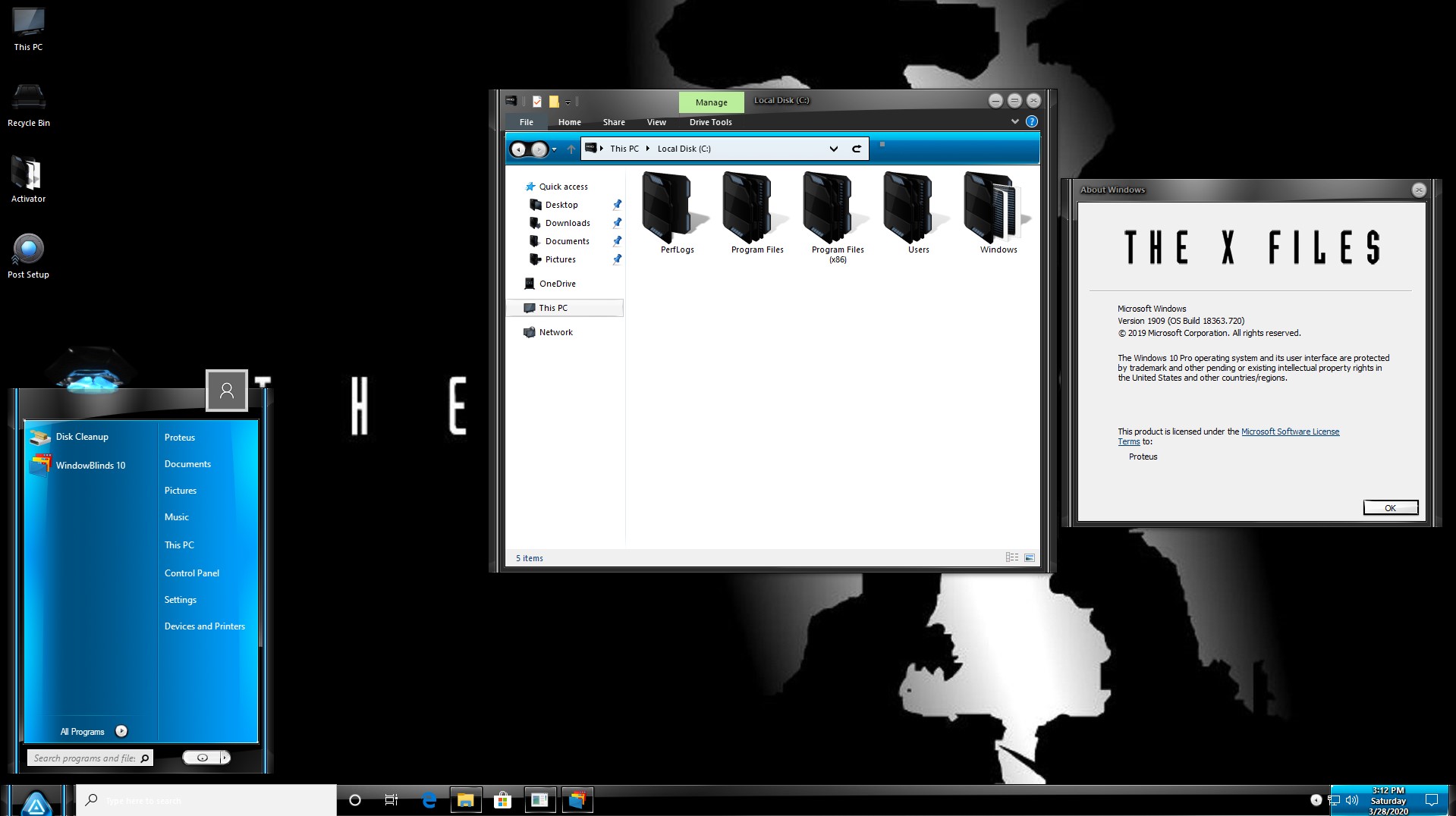Screen dimensions: 1456x816
Task: Customize Quick Access Toolbar dropdown arrow
Action: [568, 102]
